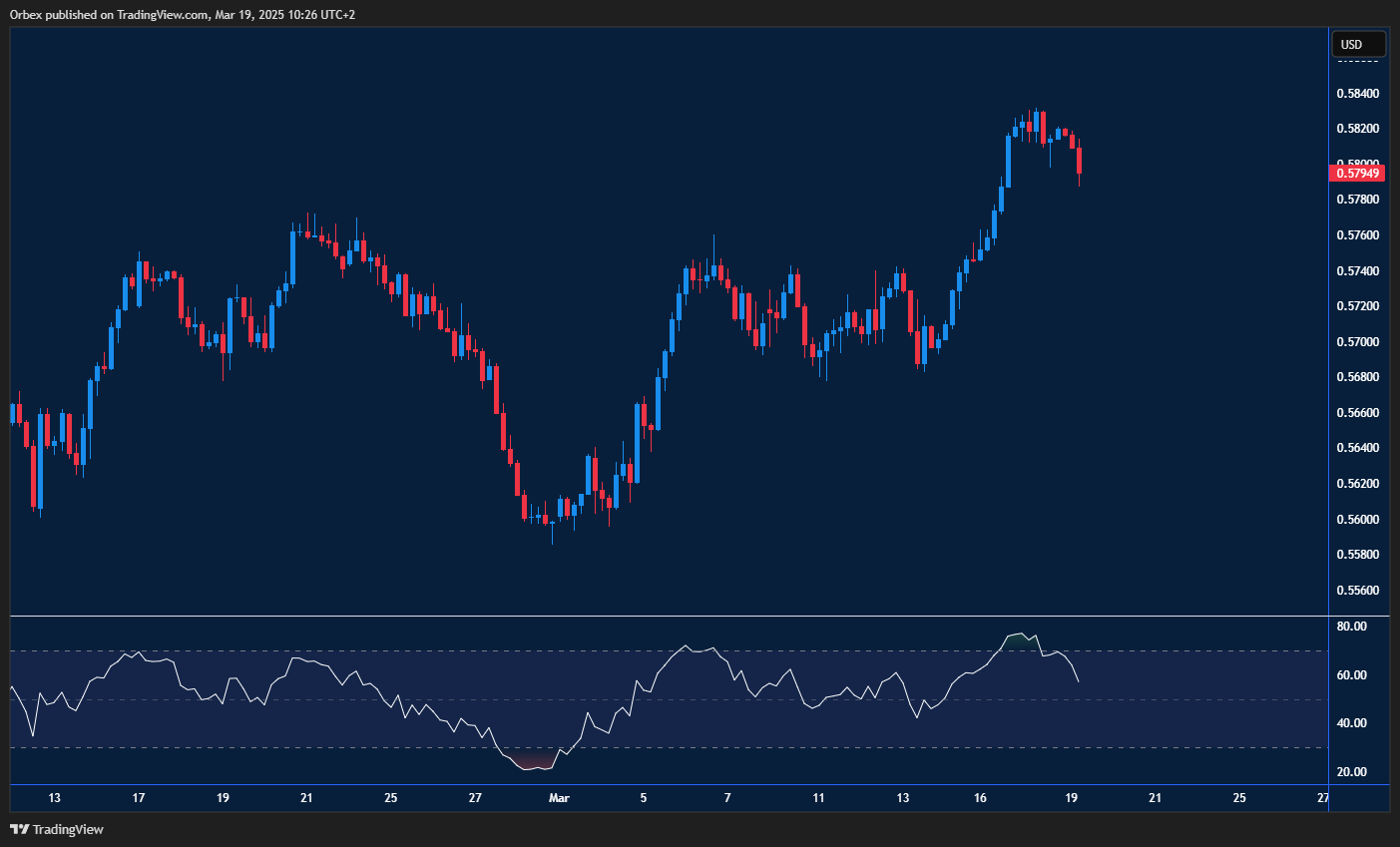Click the TradingView logo icon
The image size is (1400, 847).
21,829
